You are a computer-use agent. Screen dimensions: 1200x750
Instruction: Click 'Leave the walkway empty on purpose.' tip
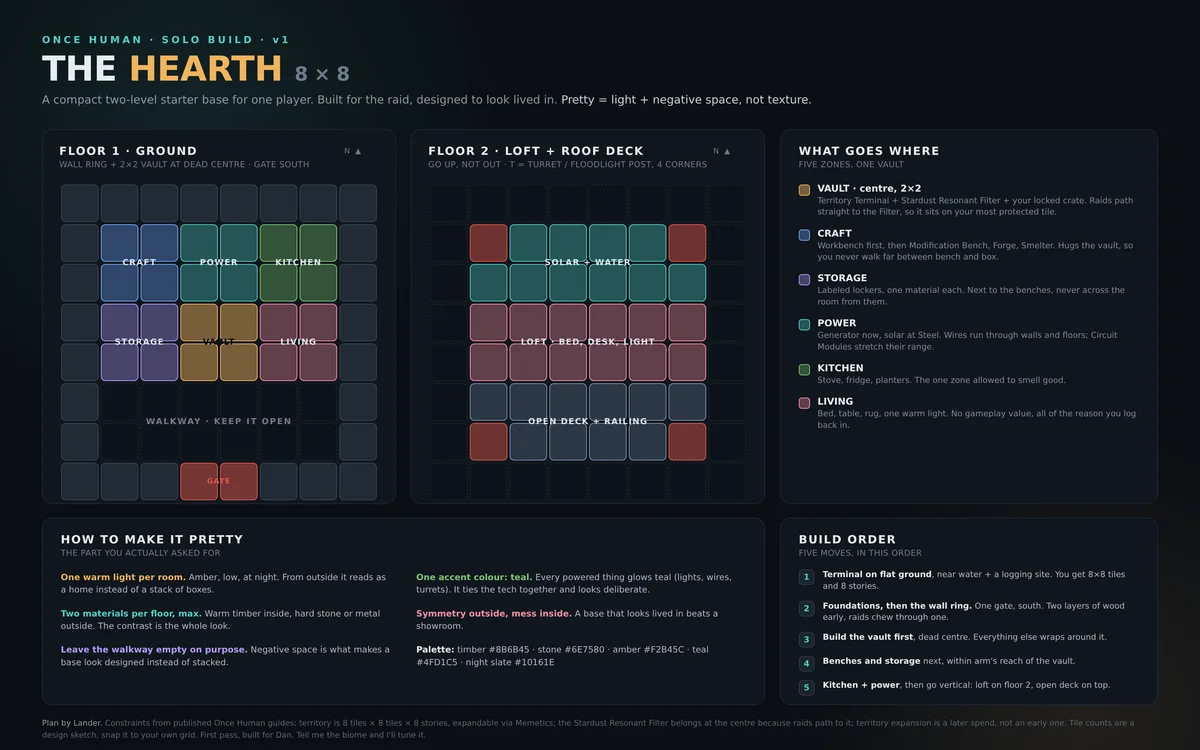coord(154,649)
